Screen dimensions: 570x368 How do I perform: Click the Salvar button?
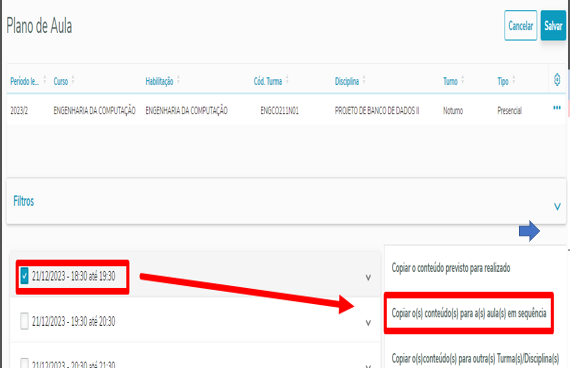(553, 25)
